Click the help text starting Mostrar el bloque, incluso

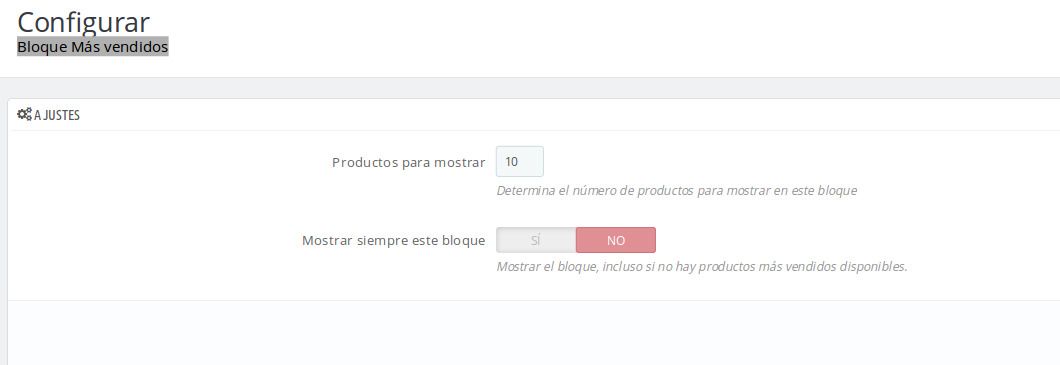702,266
